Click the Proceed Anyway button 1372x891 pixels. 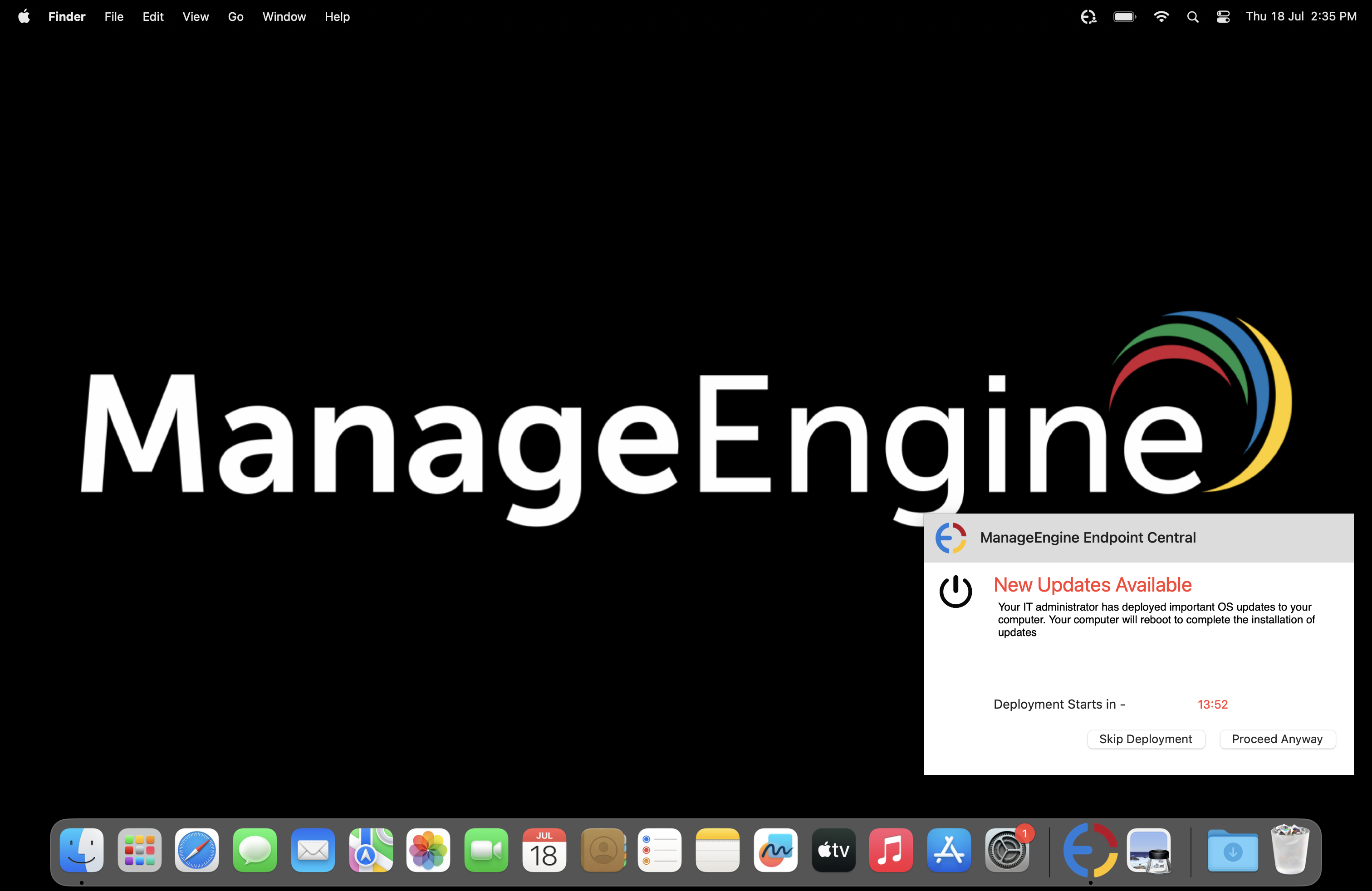coord(1277,739)
